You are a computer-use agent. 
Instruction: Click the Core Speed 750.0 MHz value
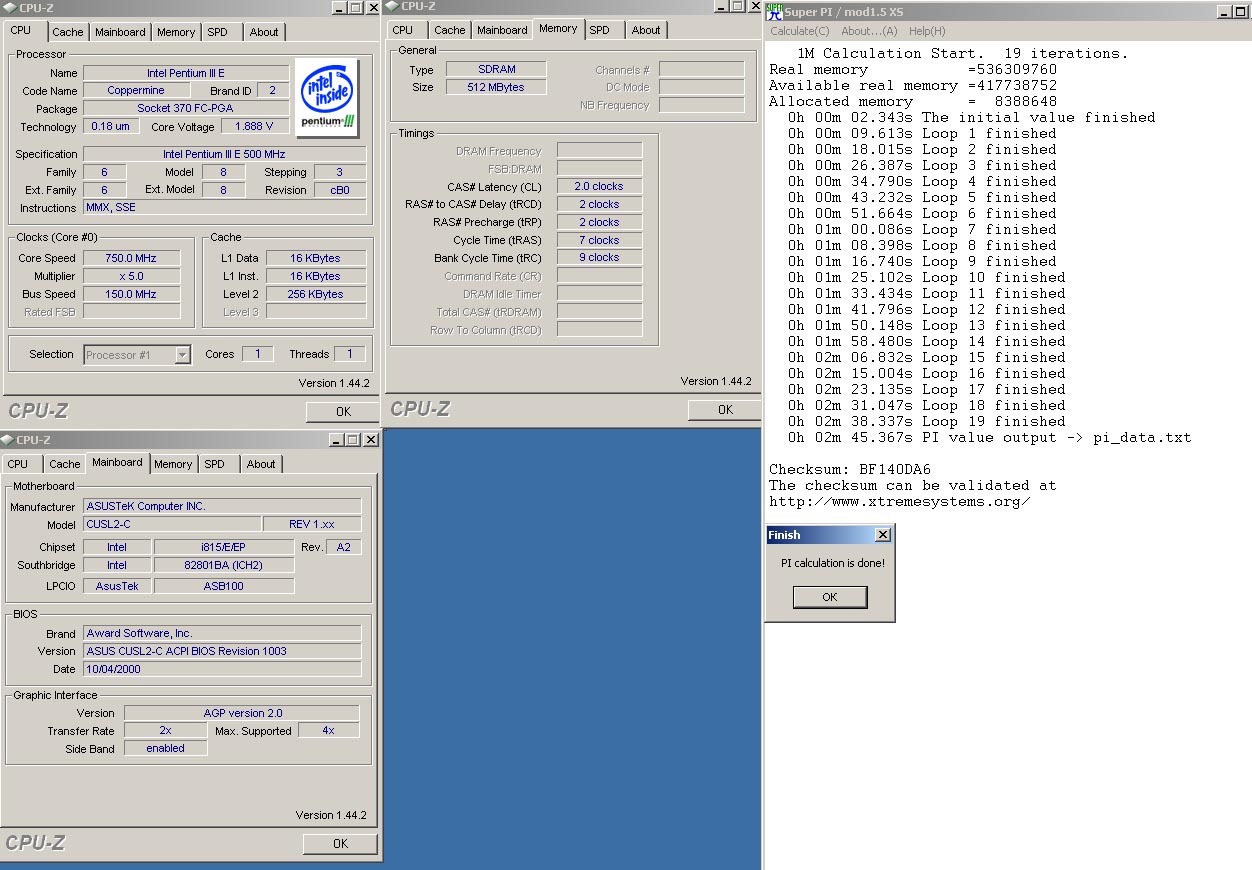pyautogui.click(x=132, y=258)
